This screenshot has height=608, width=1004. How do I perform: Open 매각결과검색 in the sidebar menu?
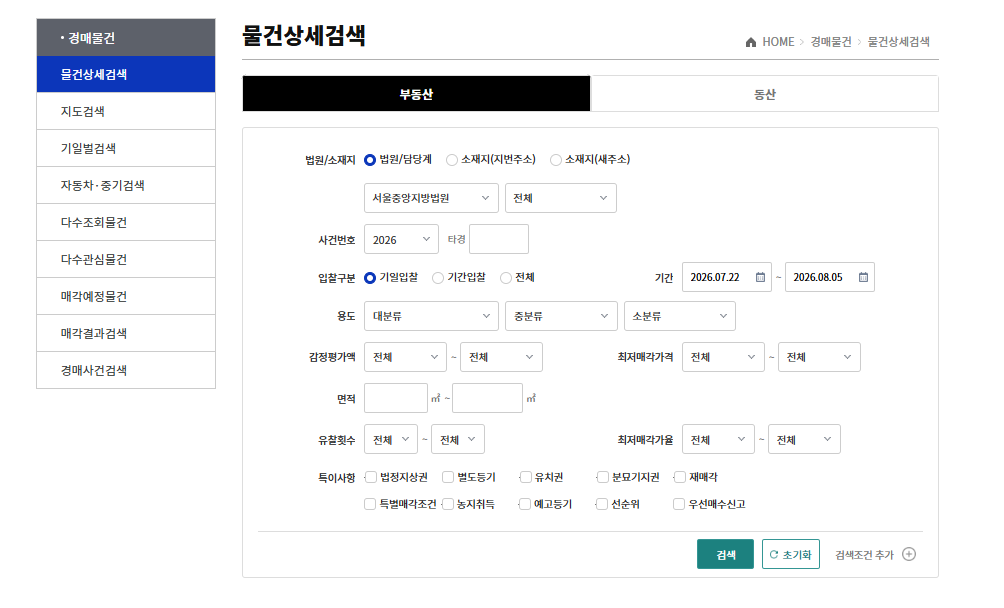click(x=126, y=333)
